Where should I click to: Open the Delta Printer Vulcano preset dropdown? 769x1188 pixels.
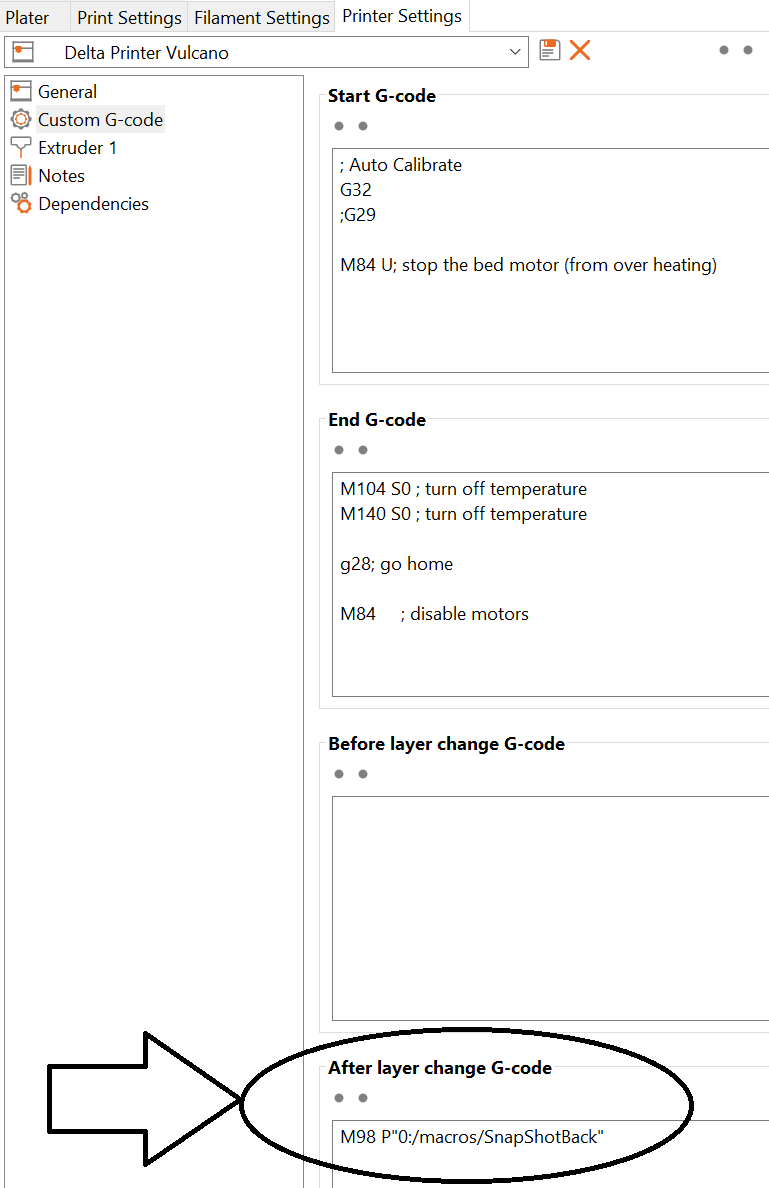point(515,52)
